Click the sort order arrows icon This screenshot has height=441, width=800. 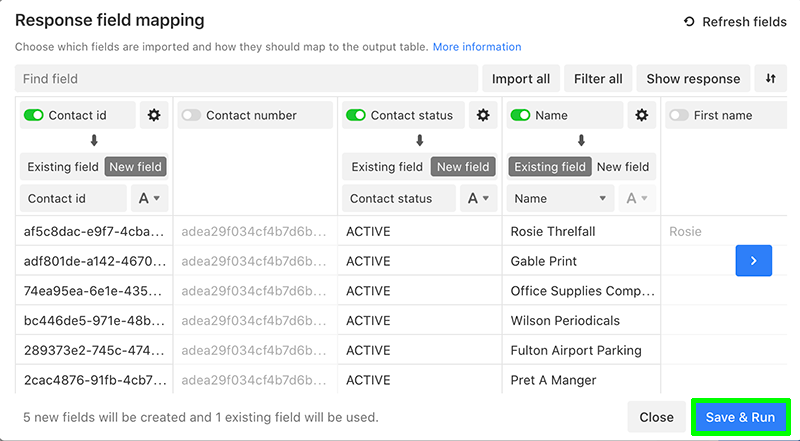point(770,79)
